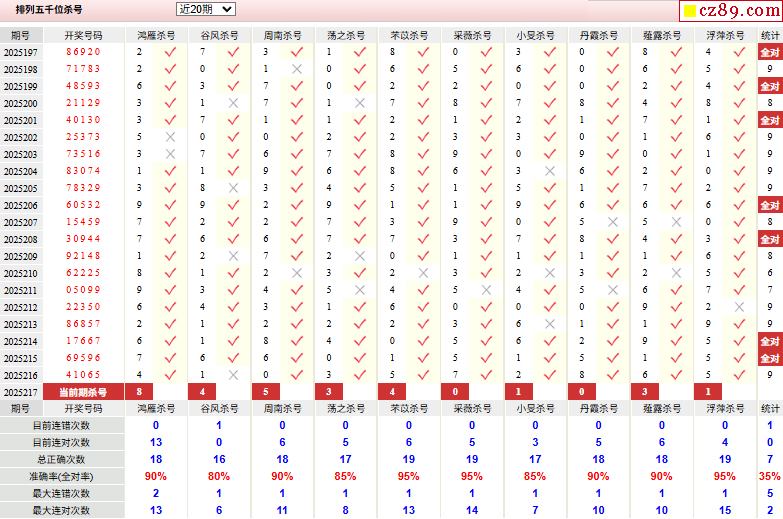This screenshot has height=519, width=783.
Task: Click the 总正确次数 row label
Action: click(x=61, y=460)
